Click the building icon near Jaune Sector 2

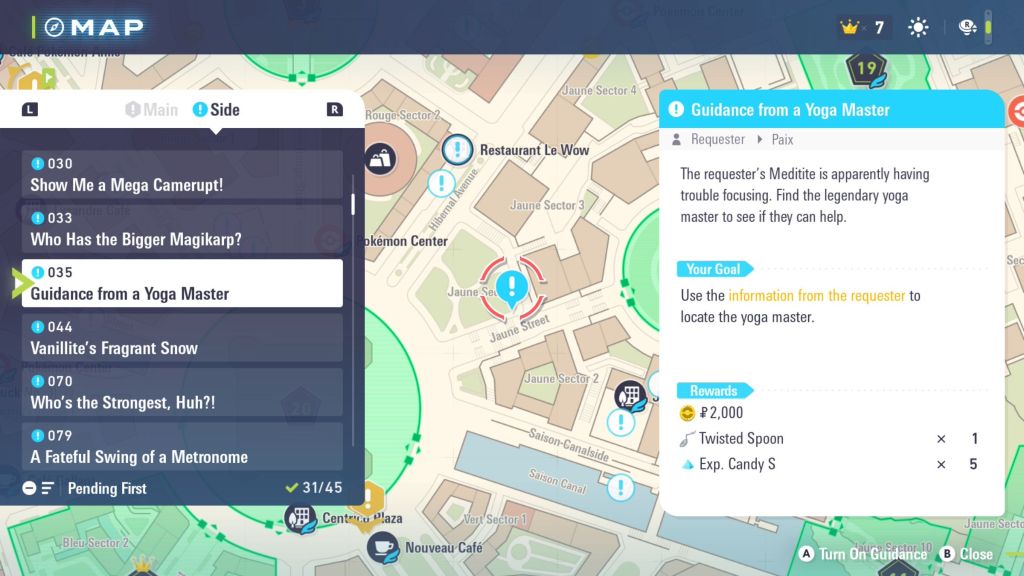tap(628, 396)
